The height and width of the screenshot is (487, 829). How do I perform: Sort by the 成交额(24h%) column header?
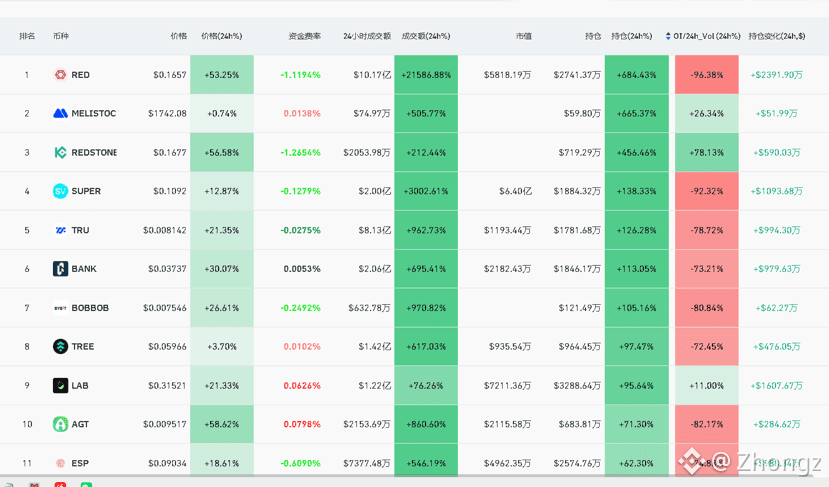coord(426,36)
